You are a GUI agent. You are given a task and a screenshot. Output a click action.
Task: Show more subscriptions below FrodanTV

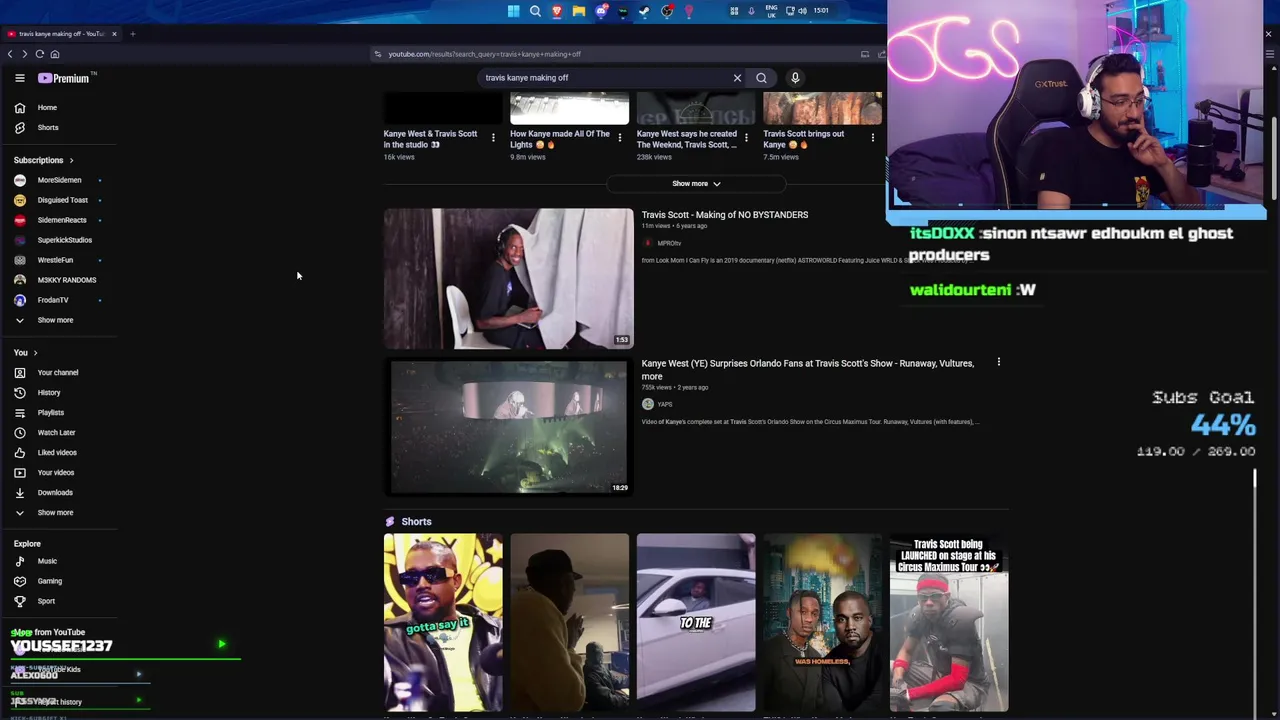pos(55,320)
